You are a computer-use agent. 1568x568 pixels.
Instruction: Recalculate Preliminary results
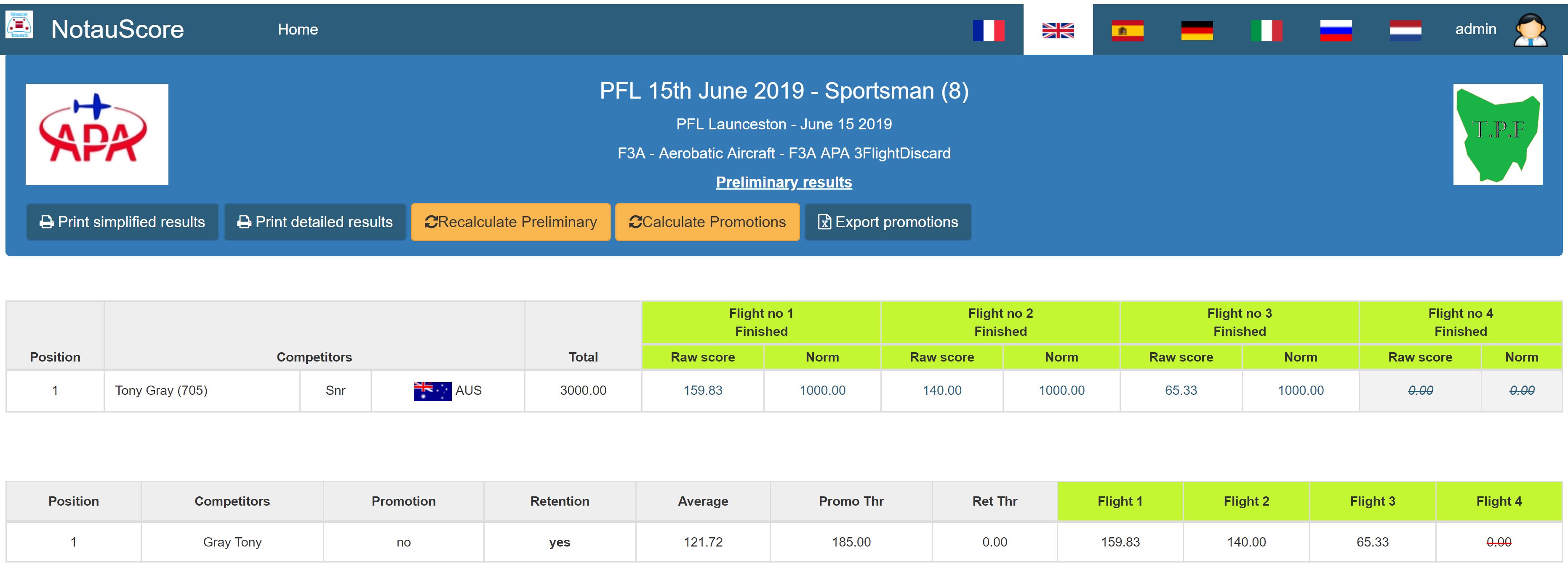511,222
